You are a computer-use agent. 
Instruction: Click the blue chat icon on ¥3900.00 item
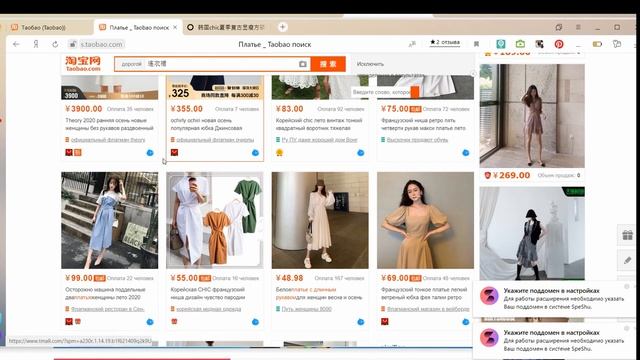point(150,153)
